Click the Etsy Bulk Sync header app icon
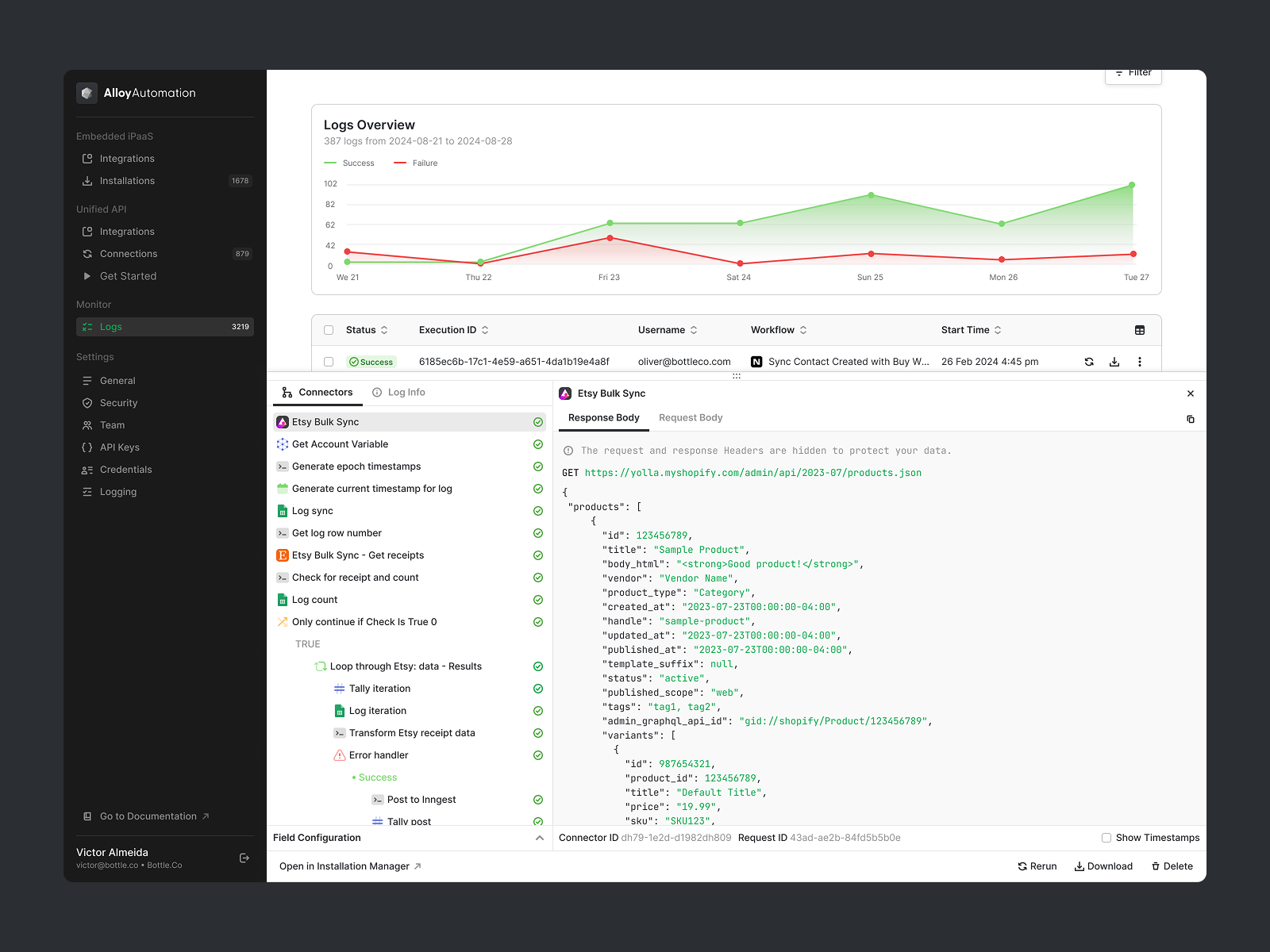Screen dimensions: 1270x952 (565, 393)
